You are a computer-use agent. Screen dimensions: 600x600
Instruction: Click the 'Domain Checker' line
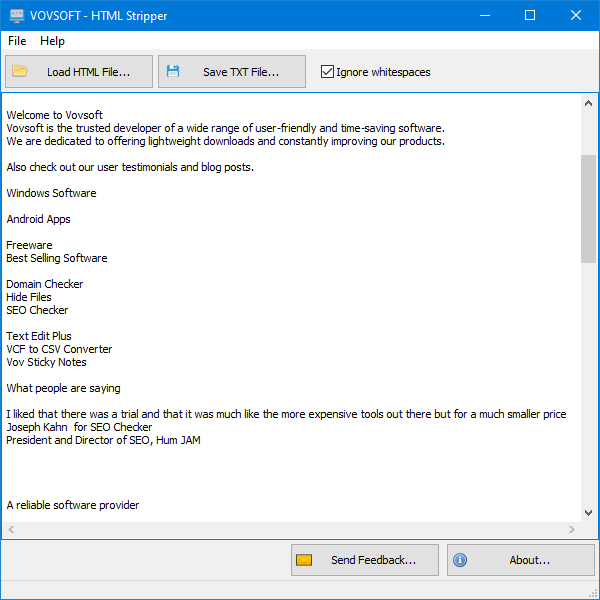44,284
